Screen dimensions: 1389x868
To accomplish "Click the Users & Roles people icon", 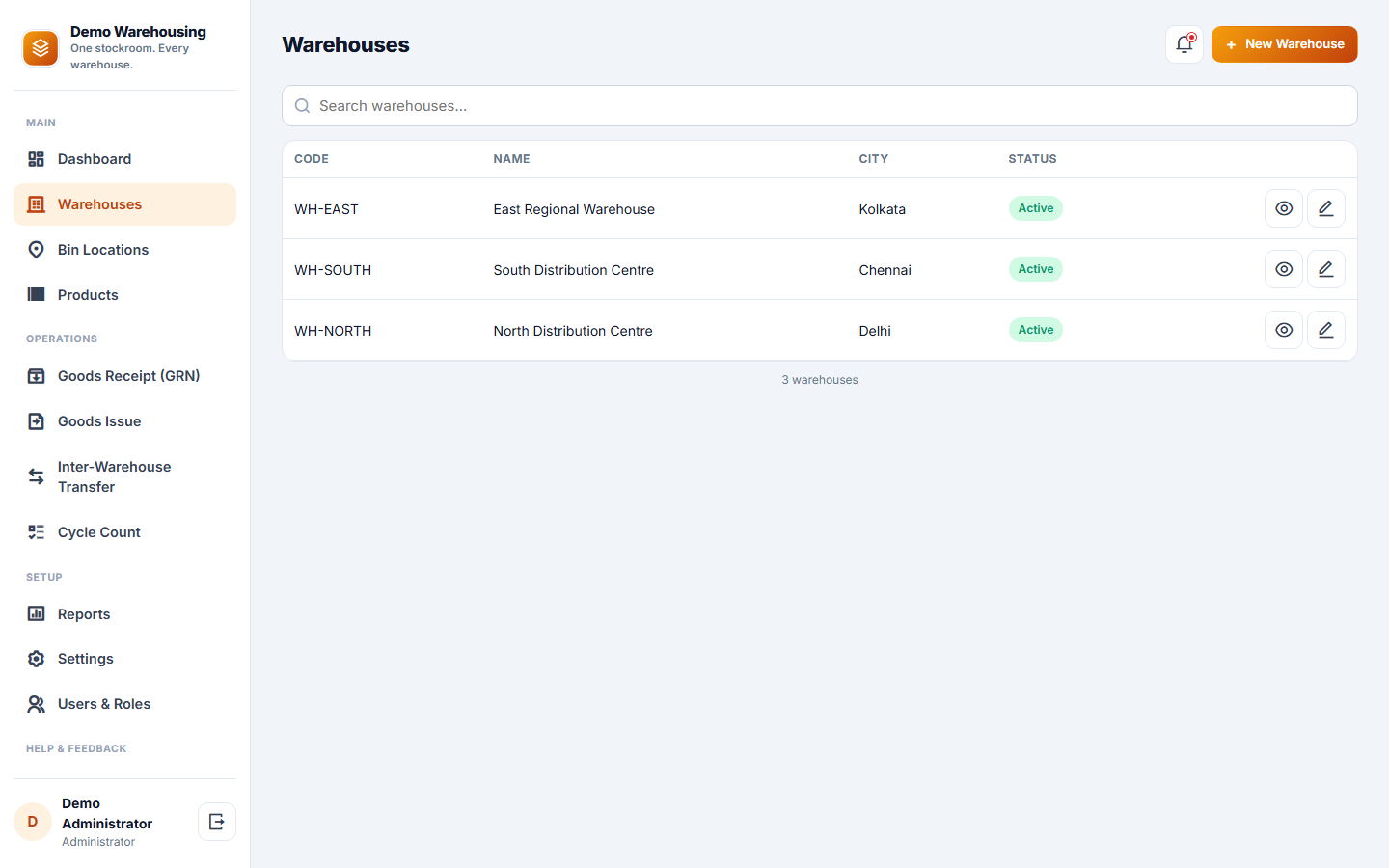I will (37, 704).
